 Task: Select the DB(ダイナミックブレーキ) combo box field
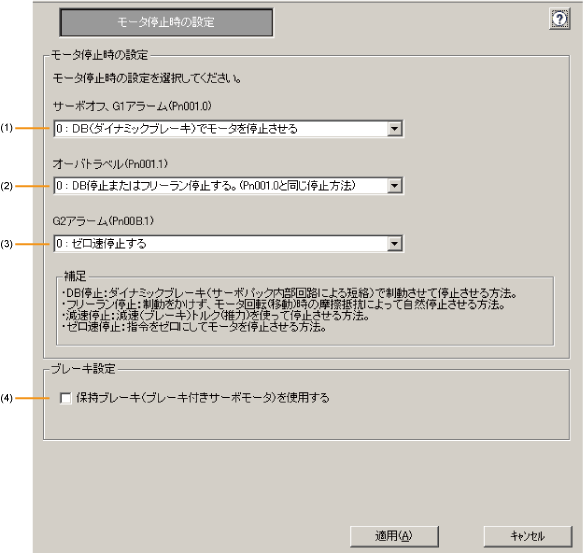click(228, 129)
